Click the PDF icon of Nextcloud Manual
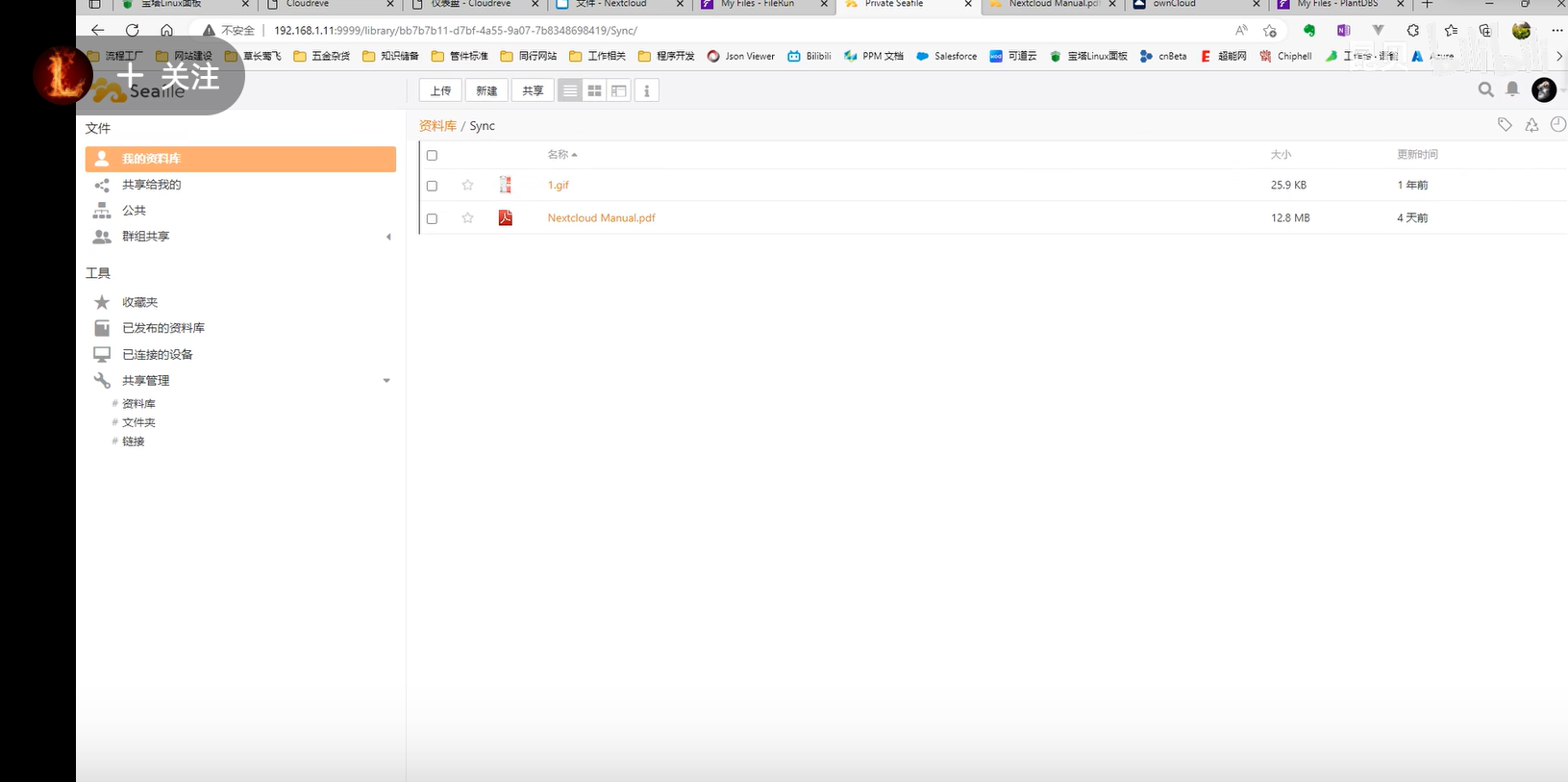 click(x=505, y=217)
